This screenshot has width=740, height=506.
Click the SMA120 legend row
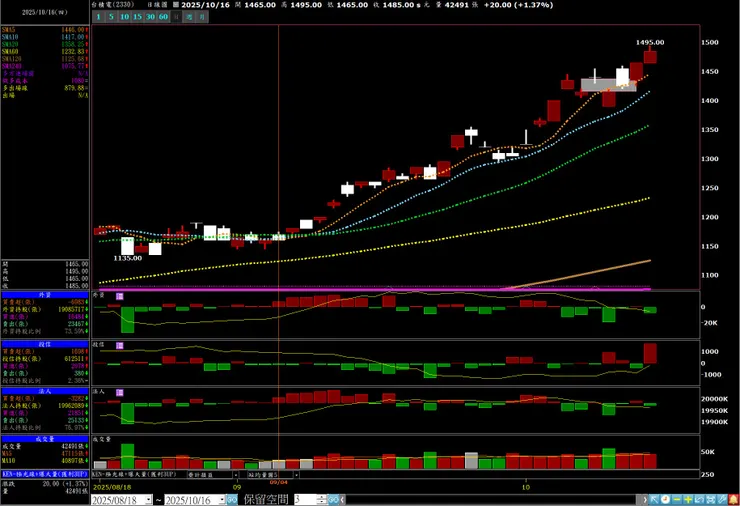point(45,59)
